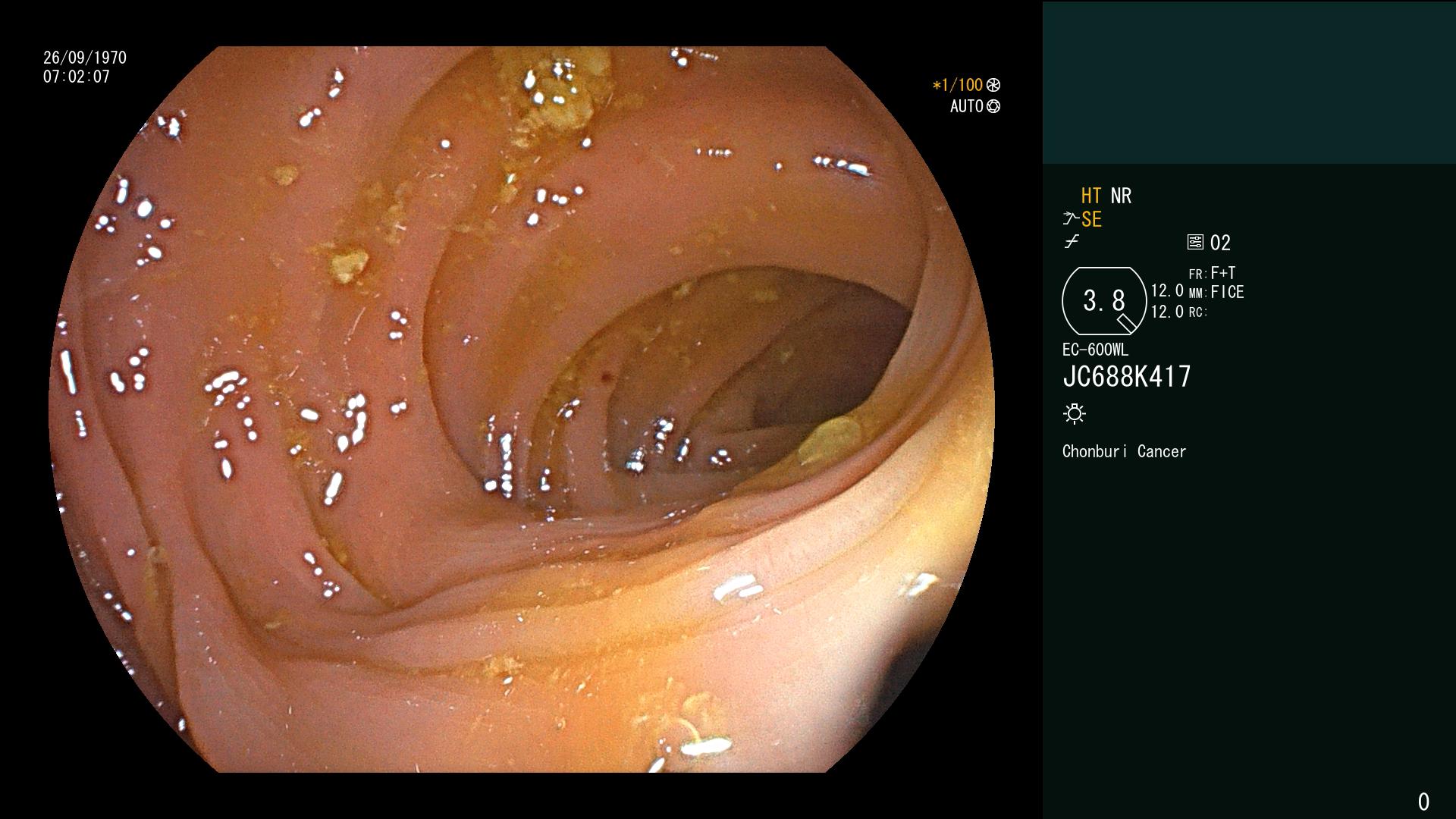1456x819 pixels.
Task: Click the orange HT indicator
Action: click(x=1091, y=196)
